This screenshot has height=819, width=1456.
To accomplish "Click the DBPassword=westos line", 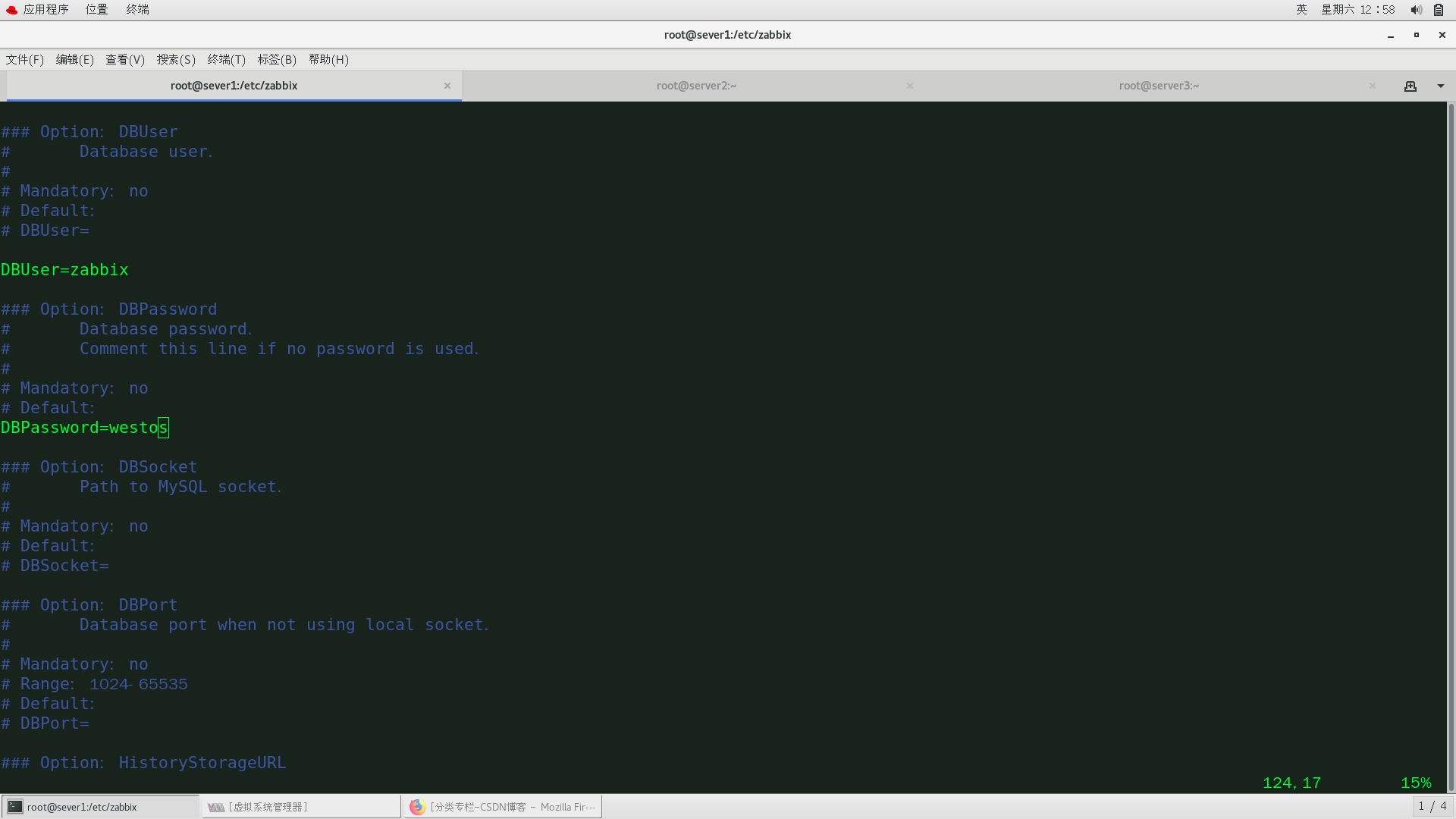I will coord(84,428).
